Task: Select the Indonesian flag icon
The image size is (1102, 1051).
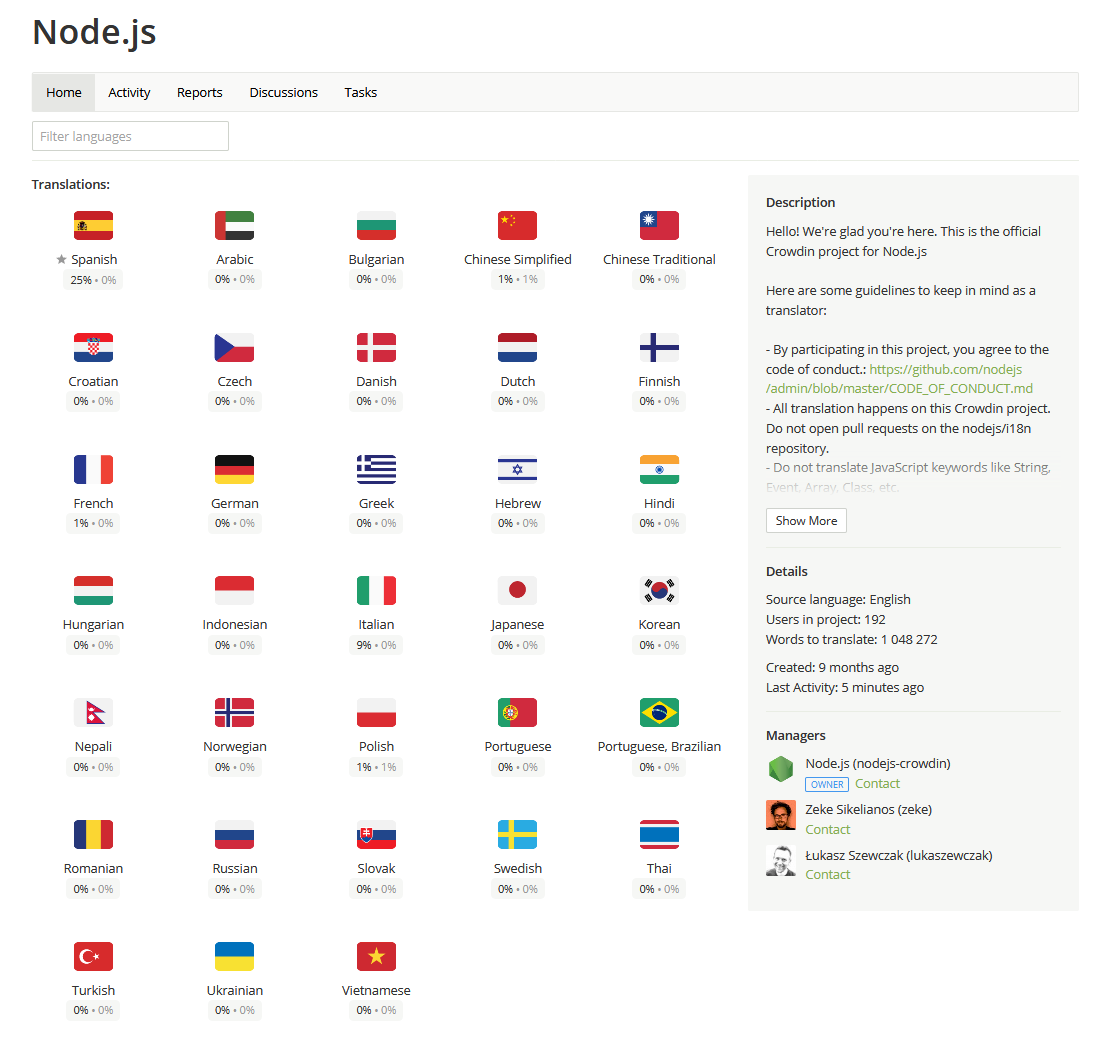Action: (x=235, y=591)
